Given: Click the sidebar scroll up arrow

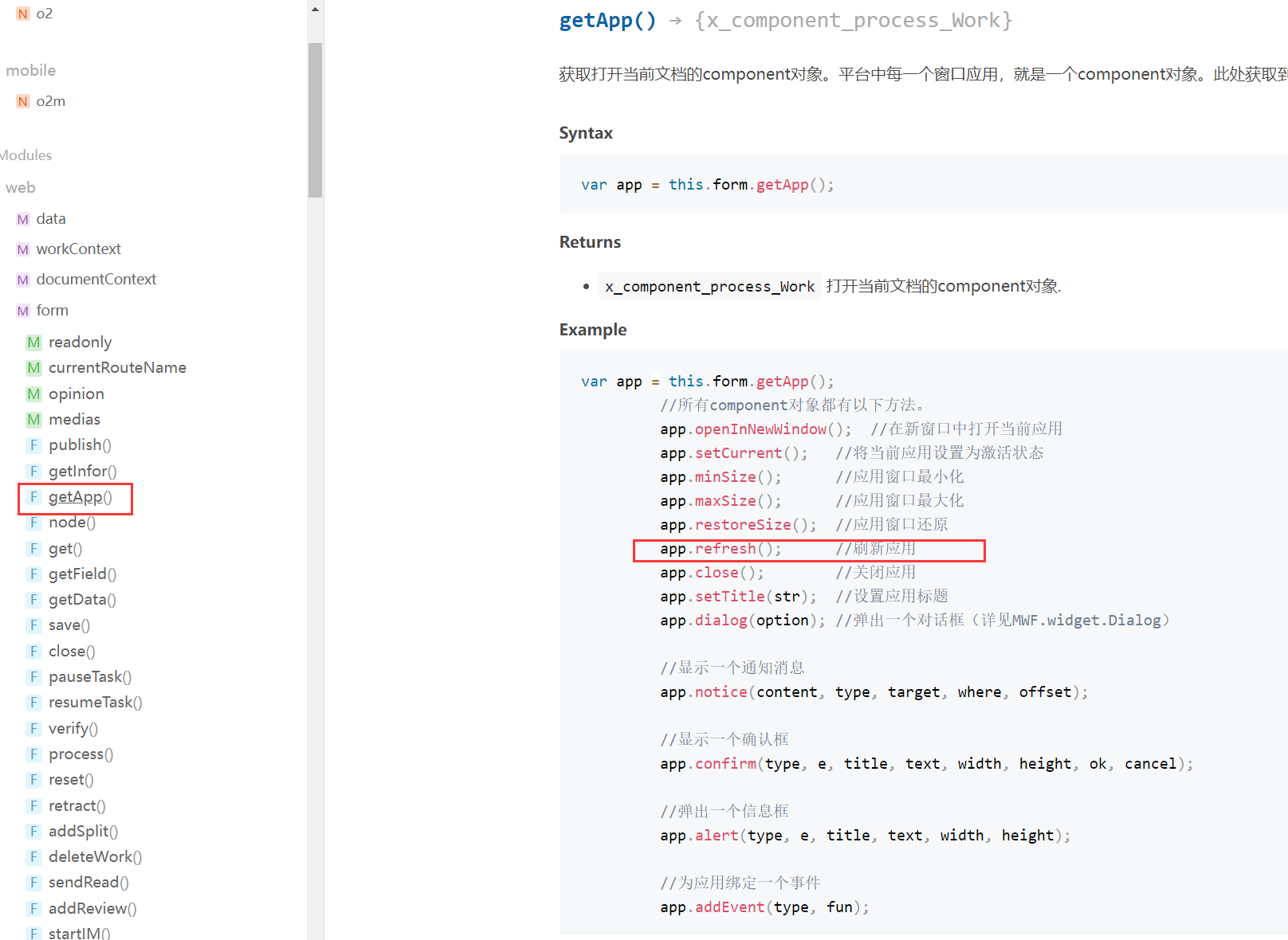Looking at the screenshot, I should (315, 10).
